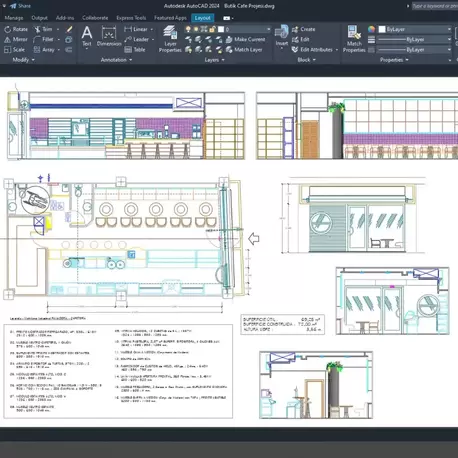Select the Rotate tool
Screen dimensions: 458x458
[16, 29]
